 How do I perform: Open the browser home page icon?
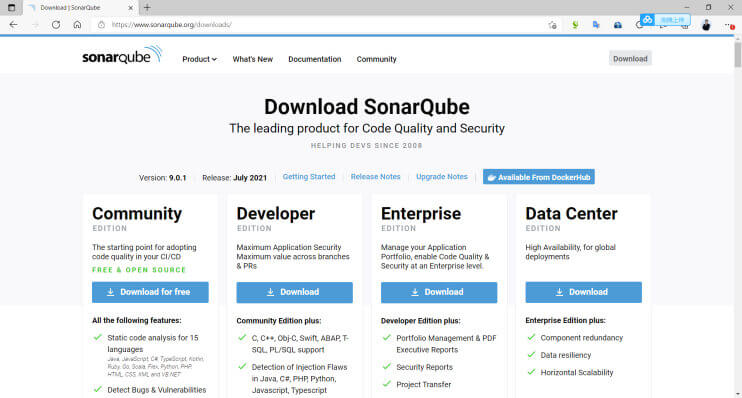(x=77, y=25)
